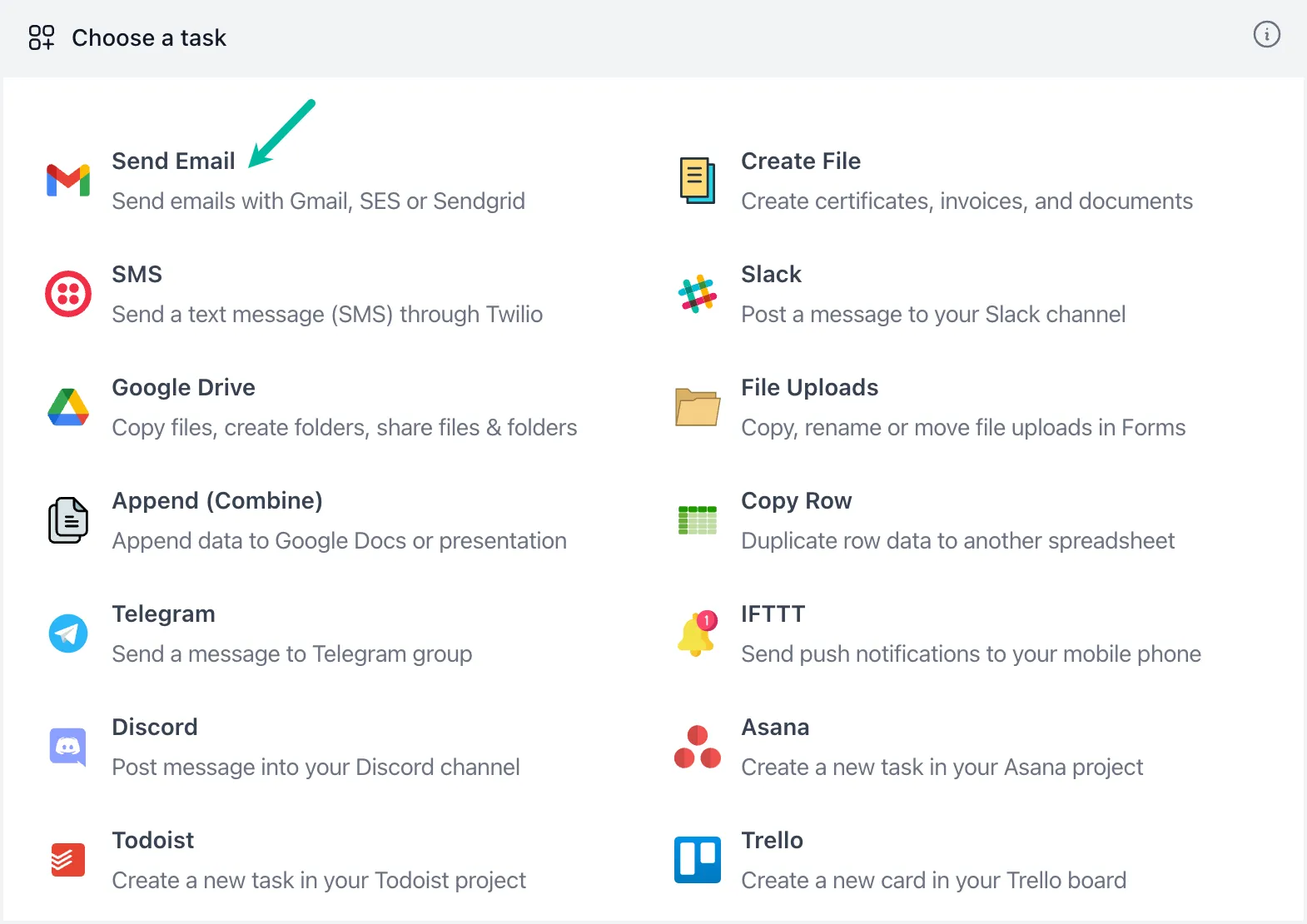Viewport: 1307px width, 924px height.
Task: Click 'Create certificates, invoices, and documents'
Action: 967,201
